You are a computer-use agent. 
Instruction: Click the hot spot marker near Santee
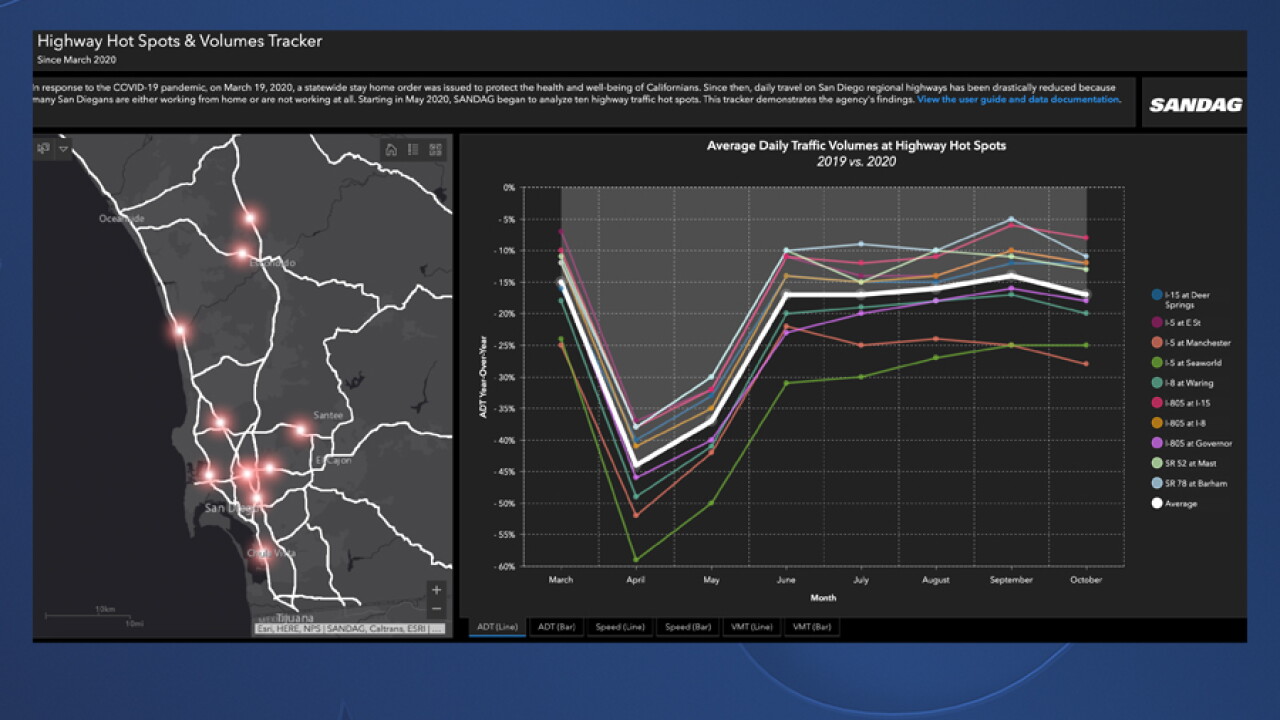(300, 430)
